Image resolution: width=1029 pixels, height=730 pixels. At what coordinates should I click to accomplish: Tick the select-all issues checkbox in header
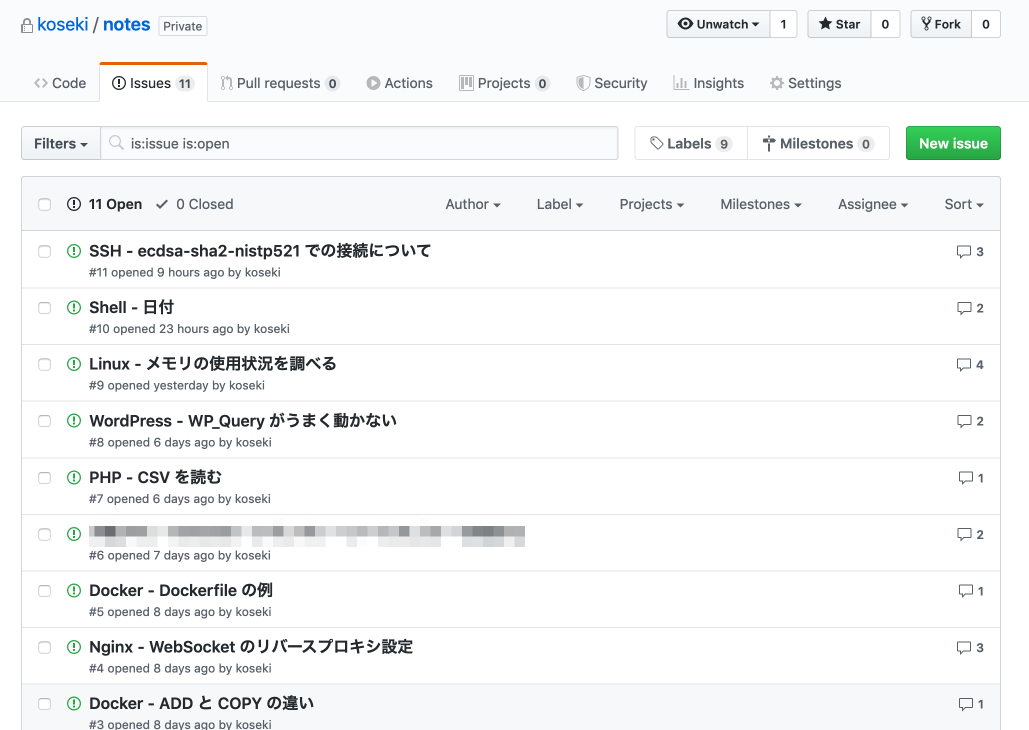click(x=45, y=204)
